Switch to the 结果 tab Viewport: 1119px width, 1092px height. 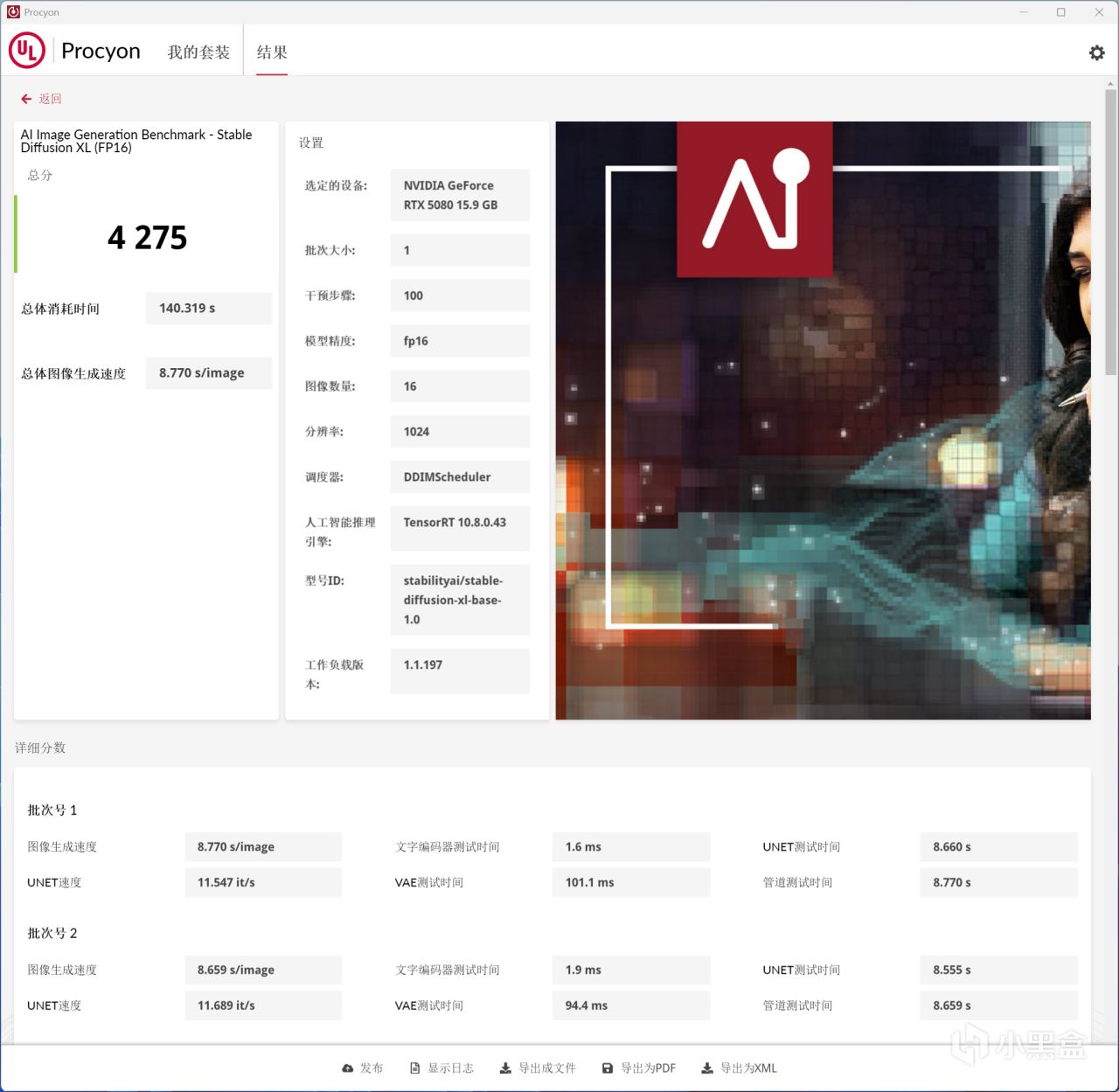272,52
